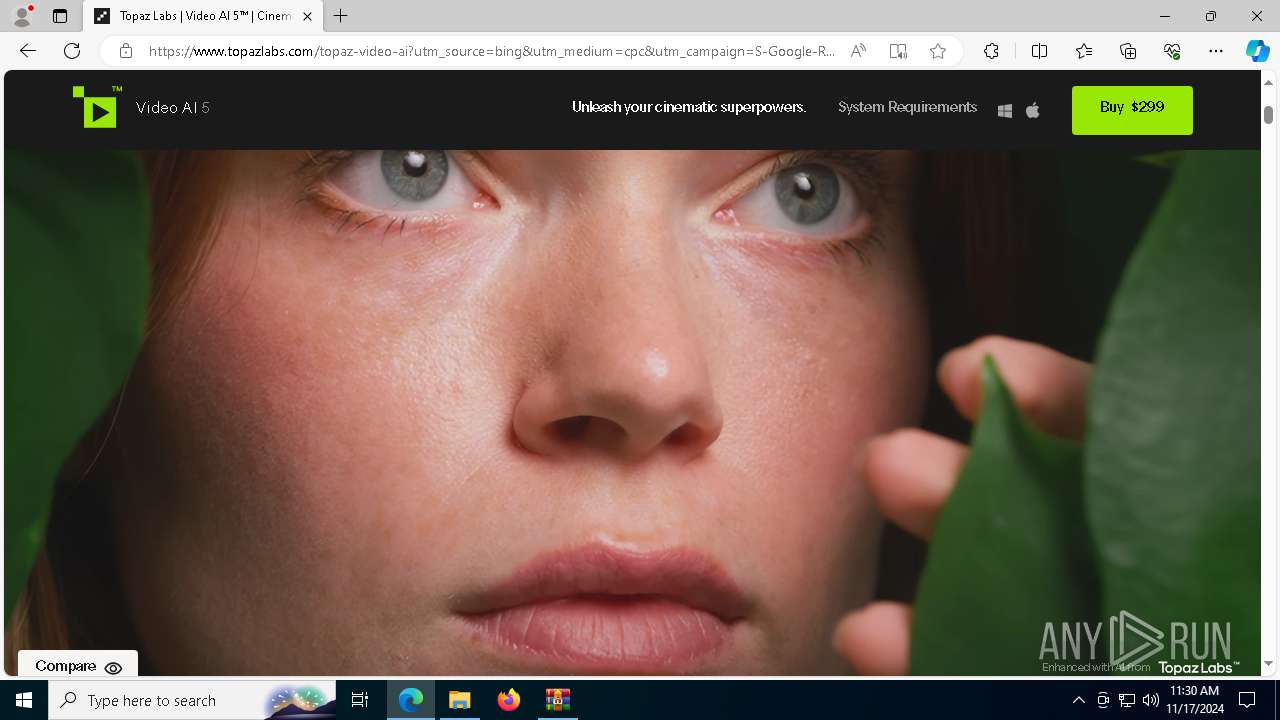Refresh the current page
The image size is (1280, 720).
(x=72, y=51)
